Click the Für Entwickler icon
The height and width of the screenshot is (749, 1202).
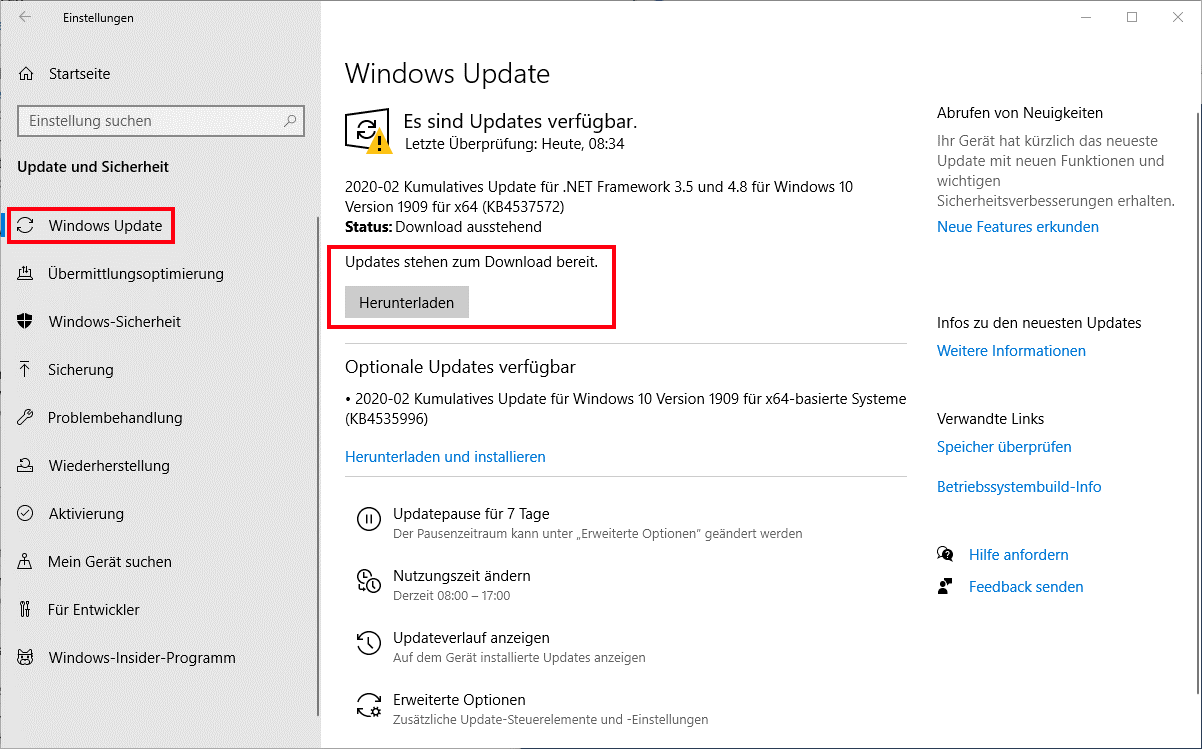tap(27, 610)
